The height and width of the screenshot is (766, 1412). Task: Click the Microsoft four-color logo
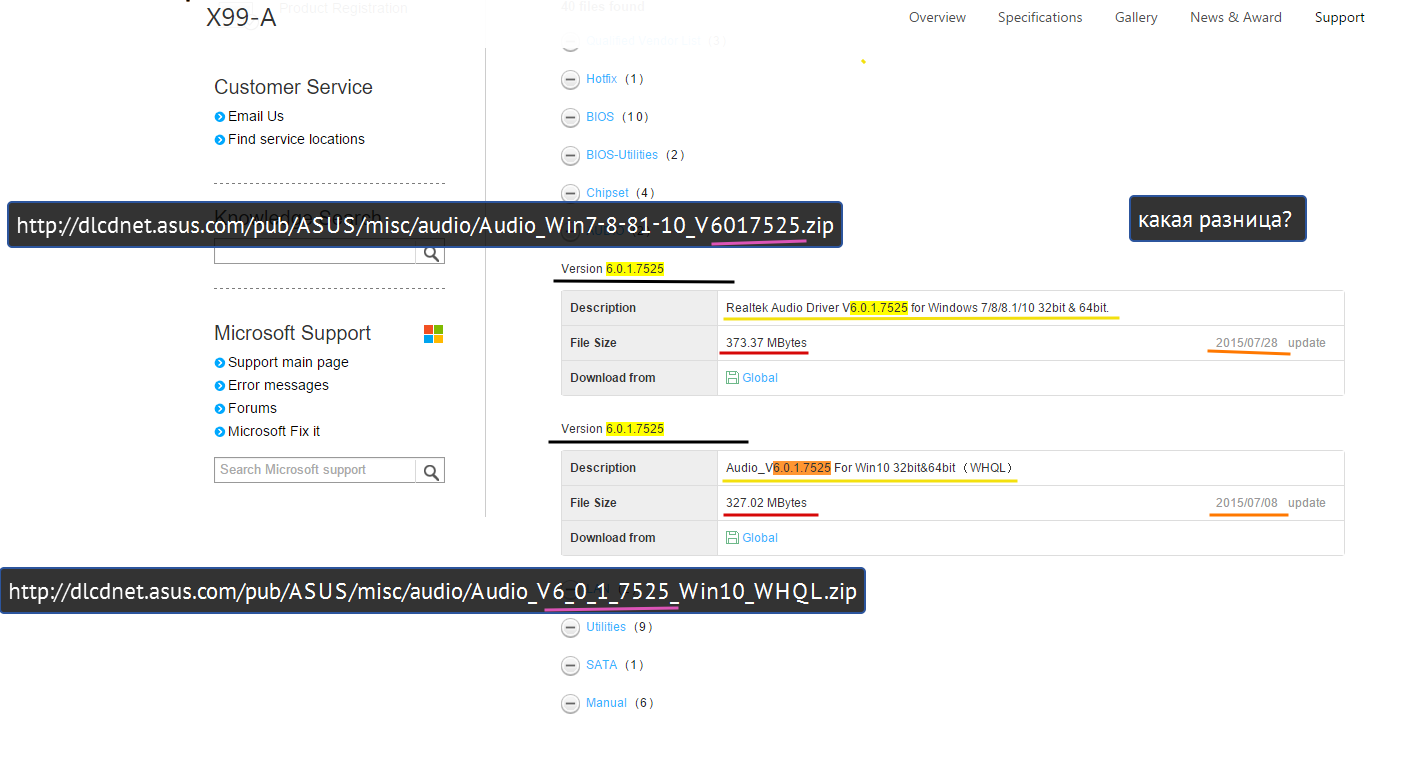(x=433, y=334)
